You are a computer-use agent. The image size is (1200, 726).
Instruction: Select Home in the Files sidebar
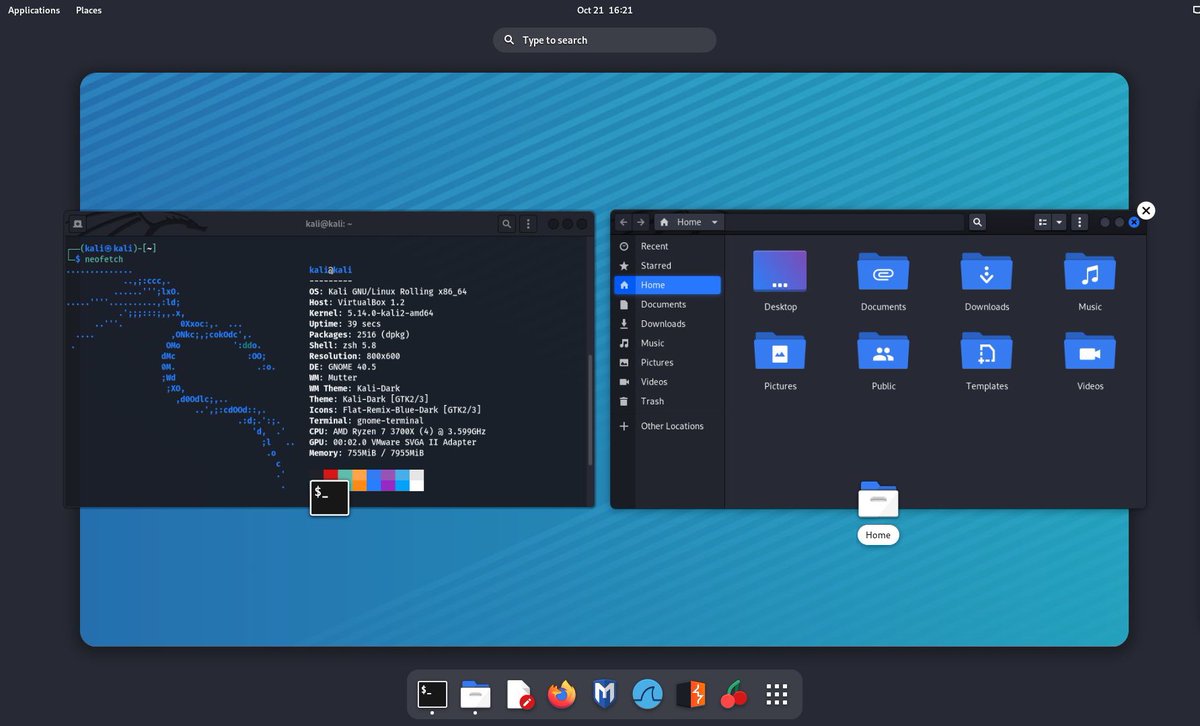click(668, 285)
